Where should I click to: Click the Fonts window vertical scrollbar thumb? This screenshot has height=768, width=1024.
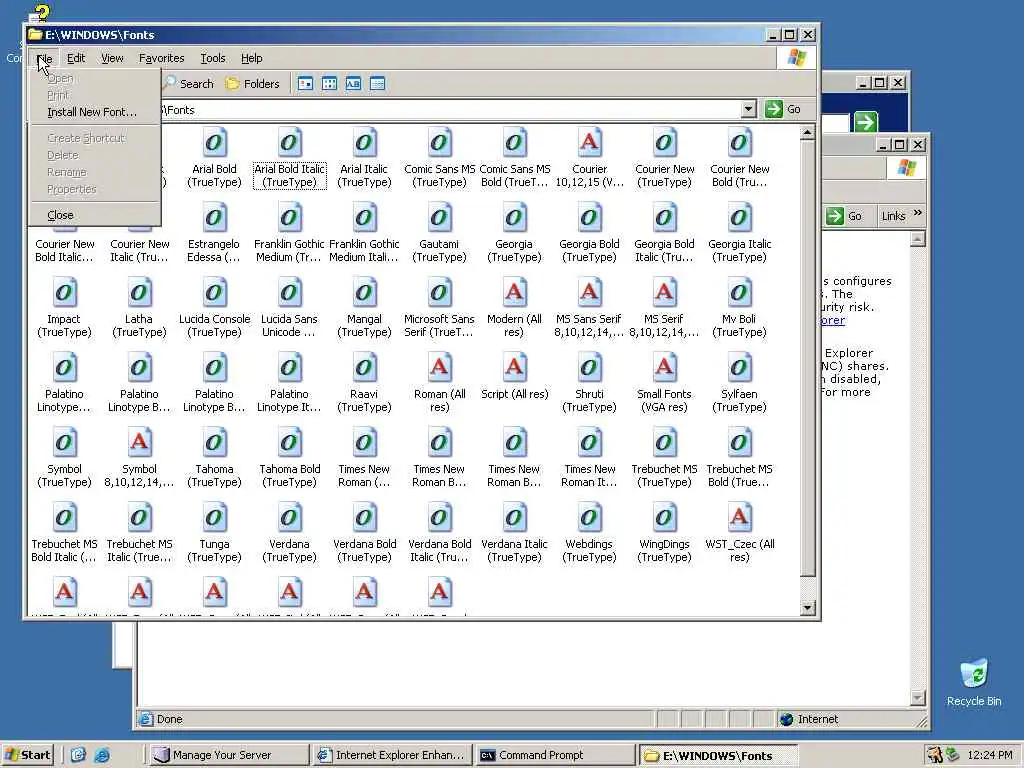pos(807,359)
